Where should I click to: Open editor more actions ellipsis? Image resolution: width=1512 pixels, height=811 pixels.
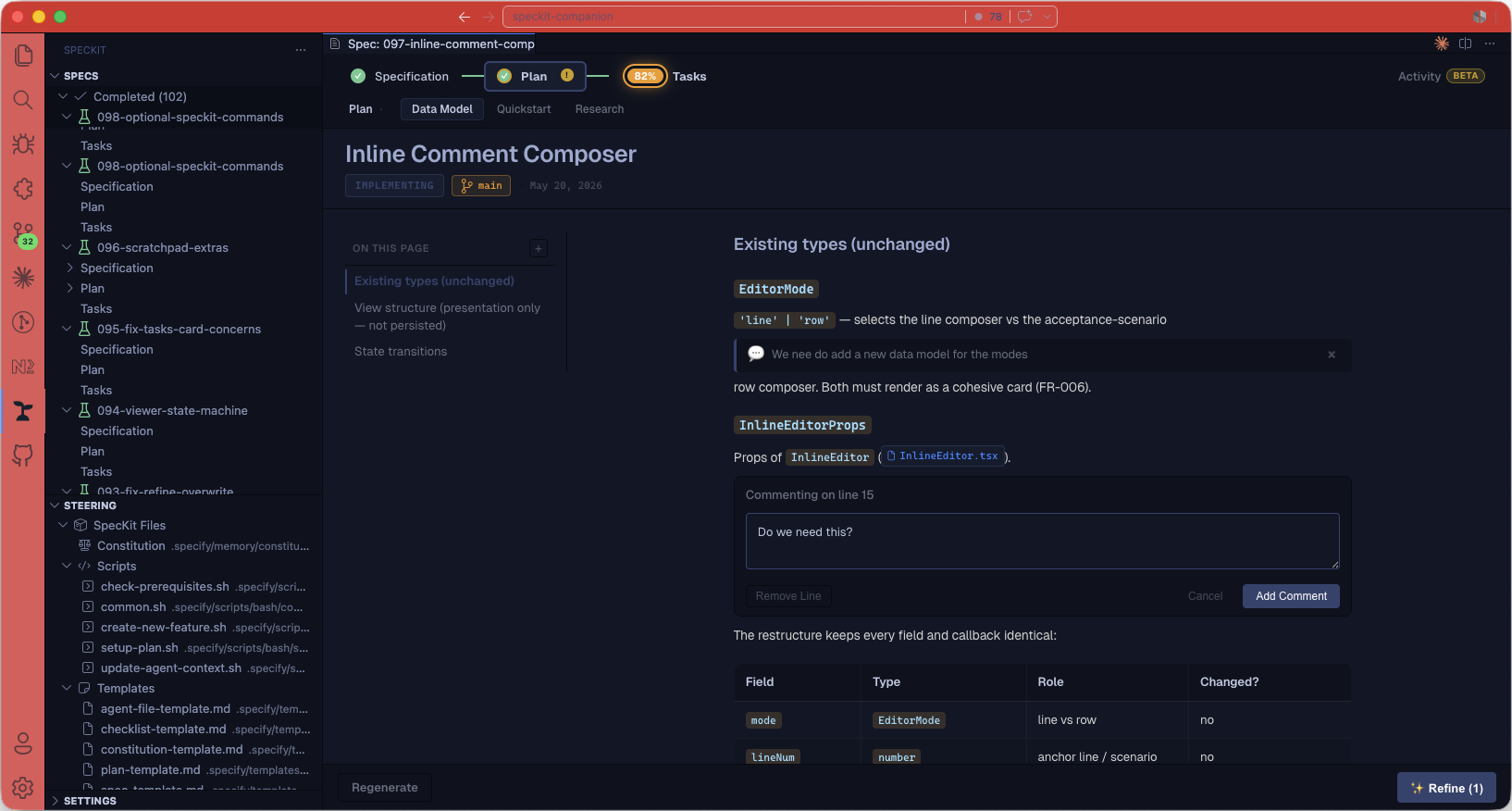[x=1490, y=44]
